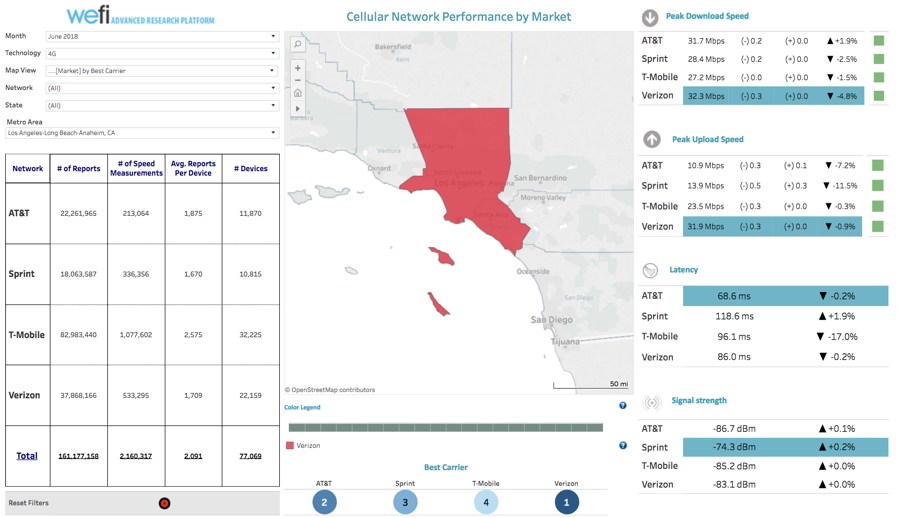This screenshot has height=518, width=897.
Task: Click the Peak Download Speed heading
Action: pyautogui.click(x=707, y=16)
